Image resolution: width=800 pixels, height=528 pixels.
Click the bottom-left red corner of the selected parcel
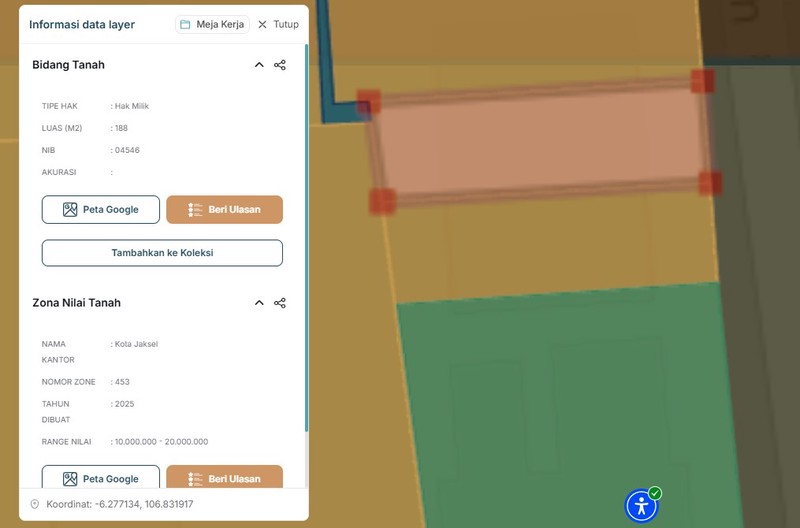381,201
